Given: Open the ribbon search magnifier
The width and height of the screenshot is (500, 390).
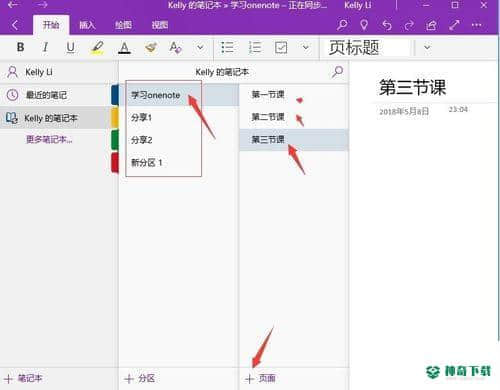Looking at the screenshot, I should [342, 25].
